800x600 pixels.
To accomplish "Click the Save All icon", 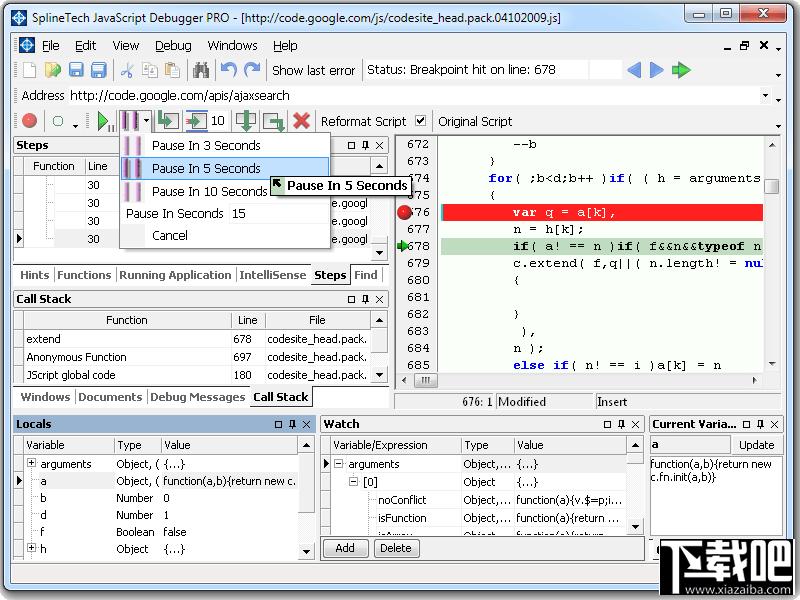I will pos(99,70).
